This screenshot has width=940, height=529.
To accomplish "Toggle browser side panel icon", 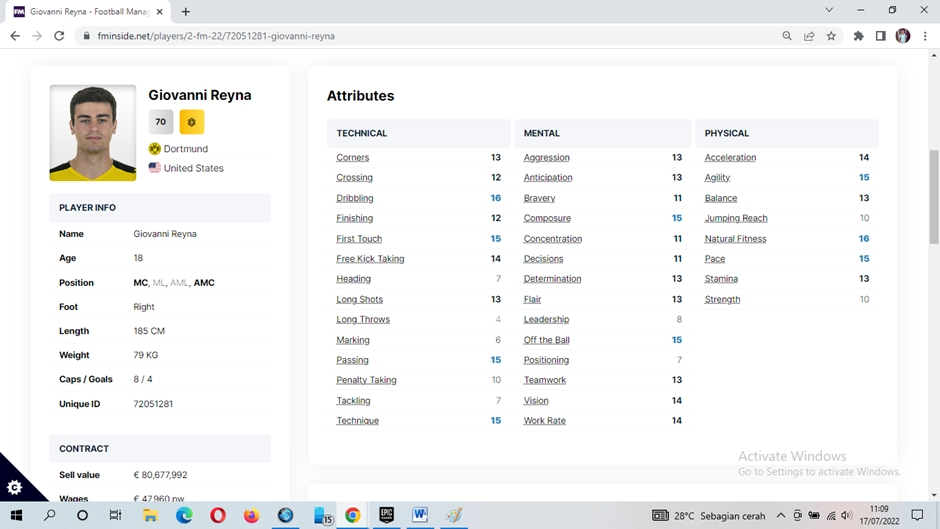I will [x=880, y=36].
